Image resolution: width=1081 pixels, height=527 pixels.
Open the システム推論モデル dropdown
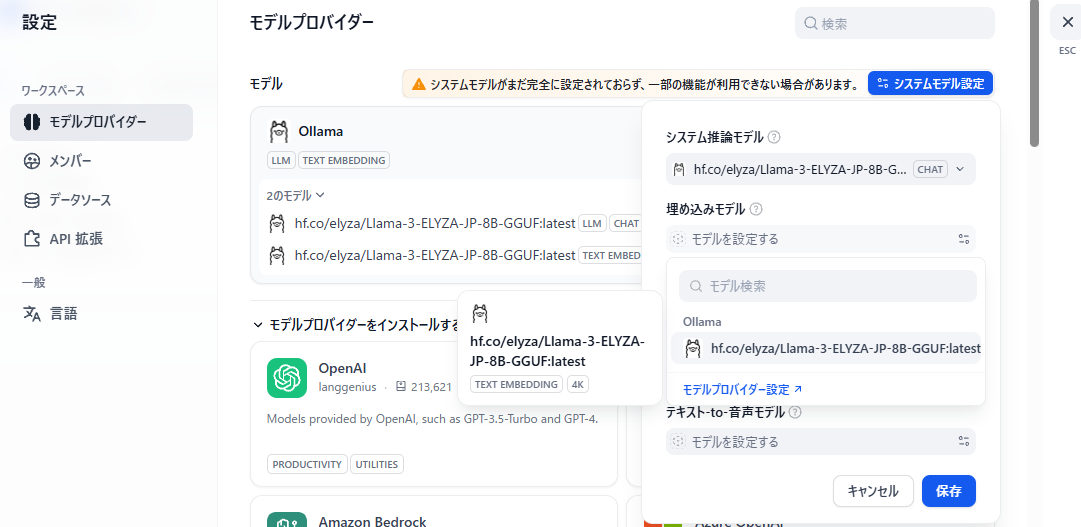pos(821,169)
